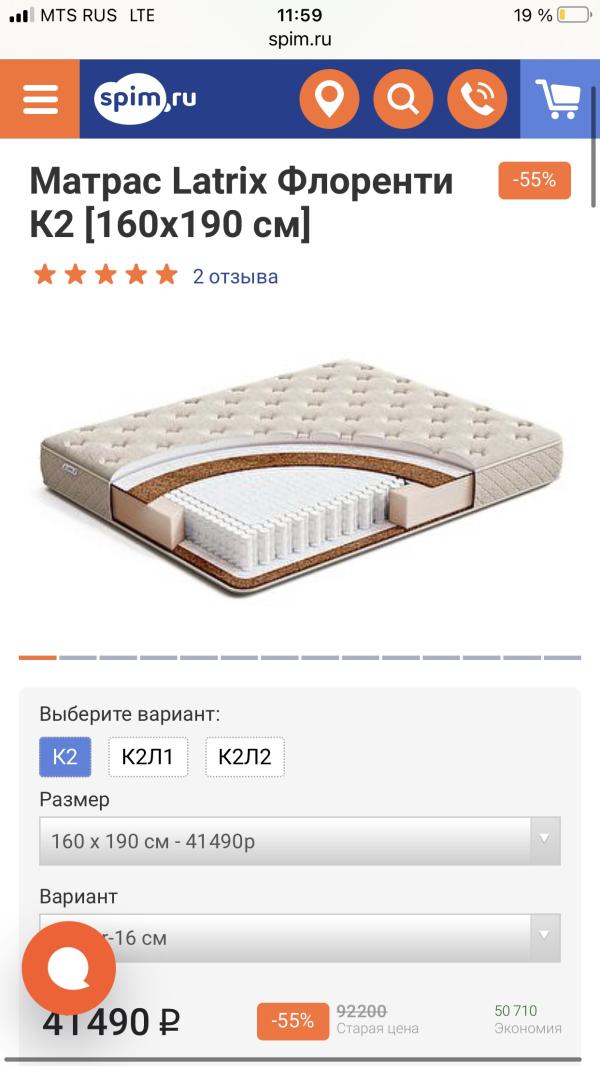Tap the mattress product image

pyautogui.click(x=300, y=475)
